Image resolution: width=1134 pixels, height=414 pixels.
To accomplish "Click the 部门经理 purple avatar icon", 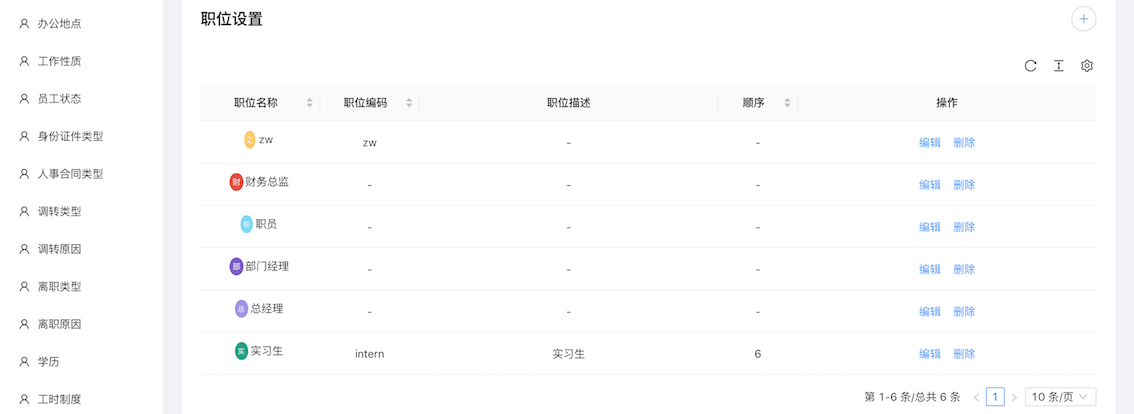I will [236, 266].
